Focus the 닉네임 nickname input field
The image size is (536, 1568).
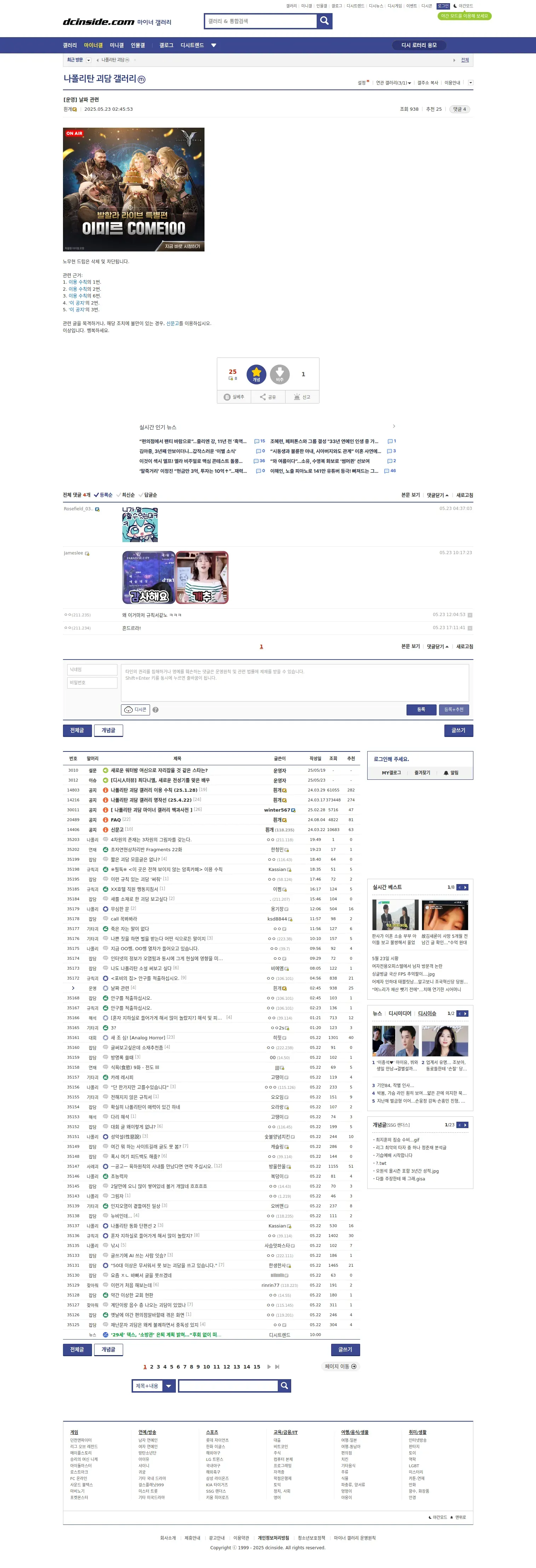tap(92, 669)
